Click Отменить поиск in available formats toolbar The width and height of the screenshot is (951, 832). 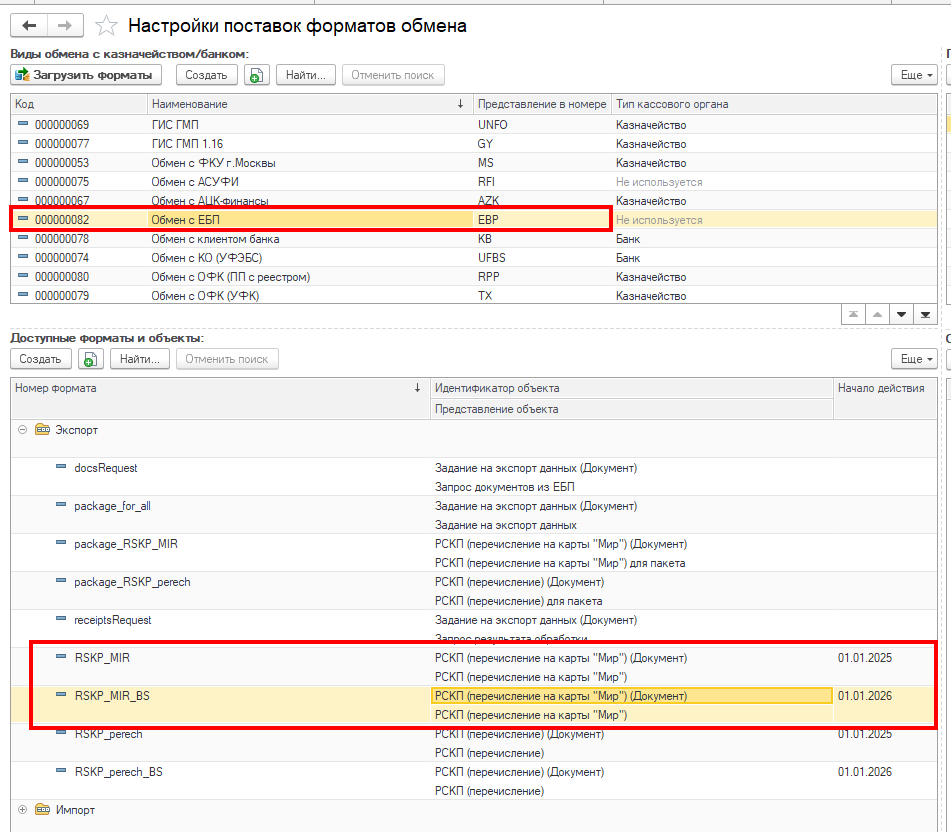tap(227, 359)
